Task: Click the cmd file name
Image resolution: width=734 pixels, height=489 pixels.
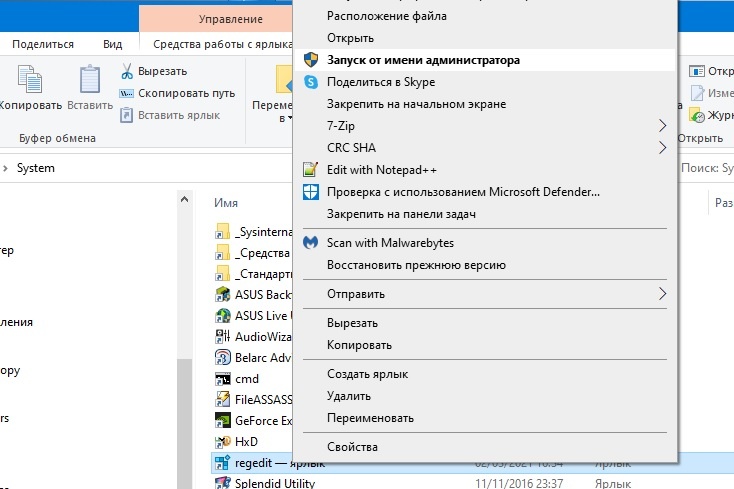Action: pyautogui.click(x=247, y=379)
